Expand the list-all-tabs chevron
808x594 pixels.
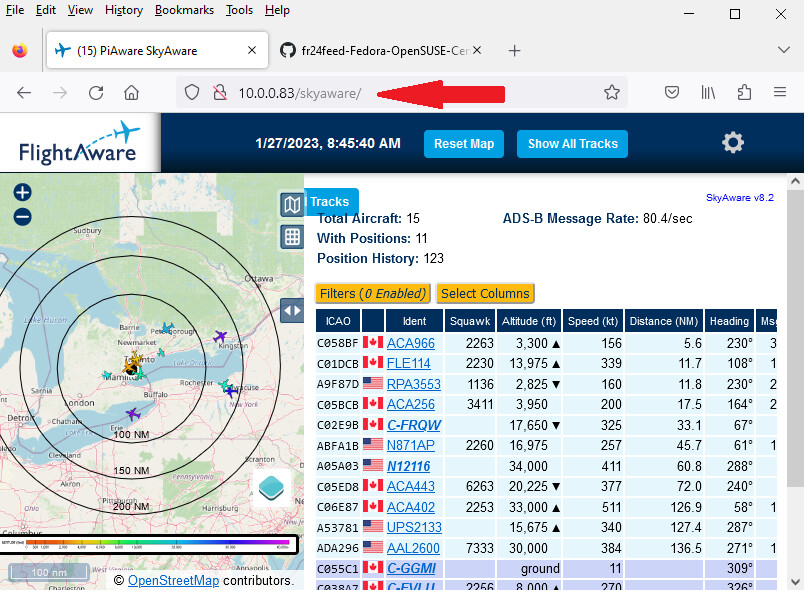click(x=783, y=50)
